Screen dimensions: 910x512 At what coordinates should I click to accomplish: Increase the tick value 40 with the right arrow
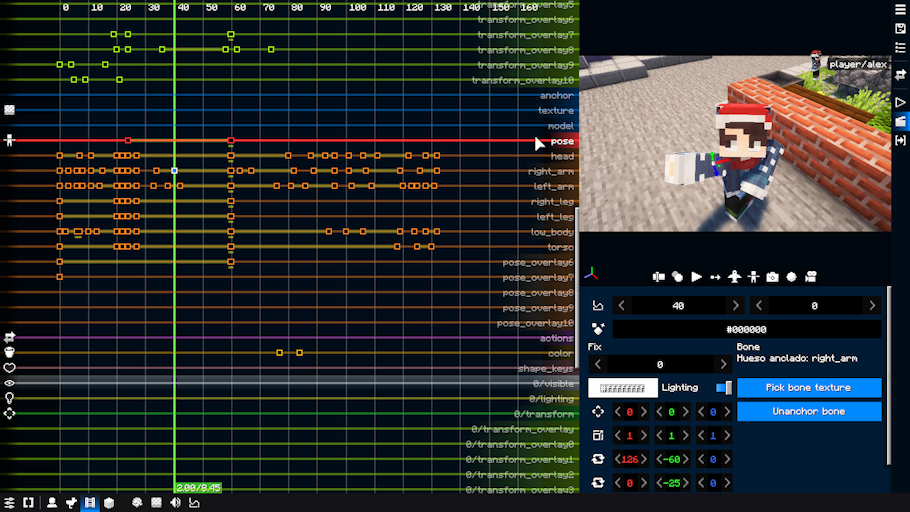(736, 306)
